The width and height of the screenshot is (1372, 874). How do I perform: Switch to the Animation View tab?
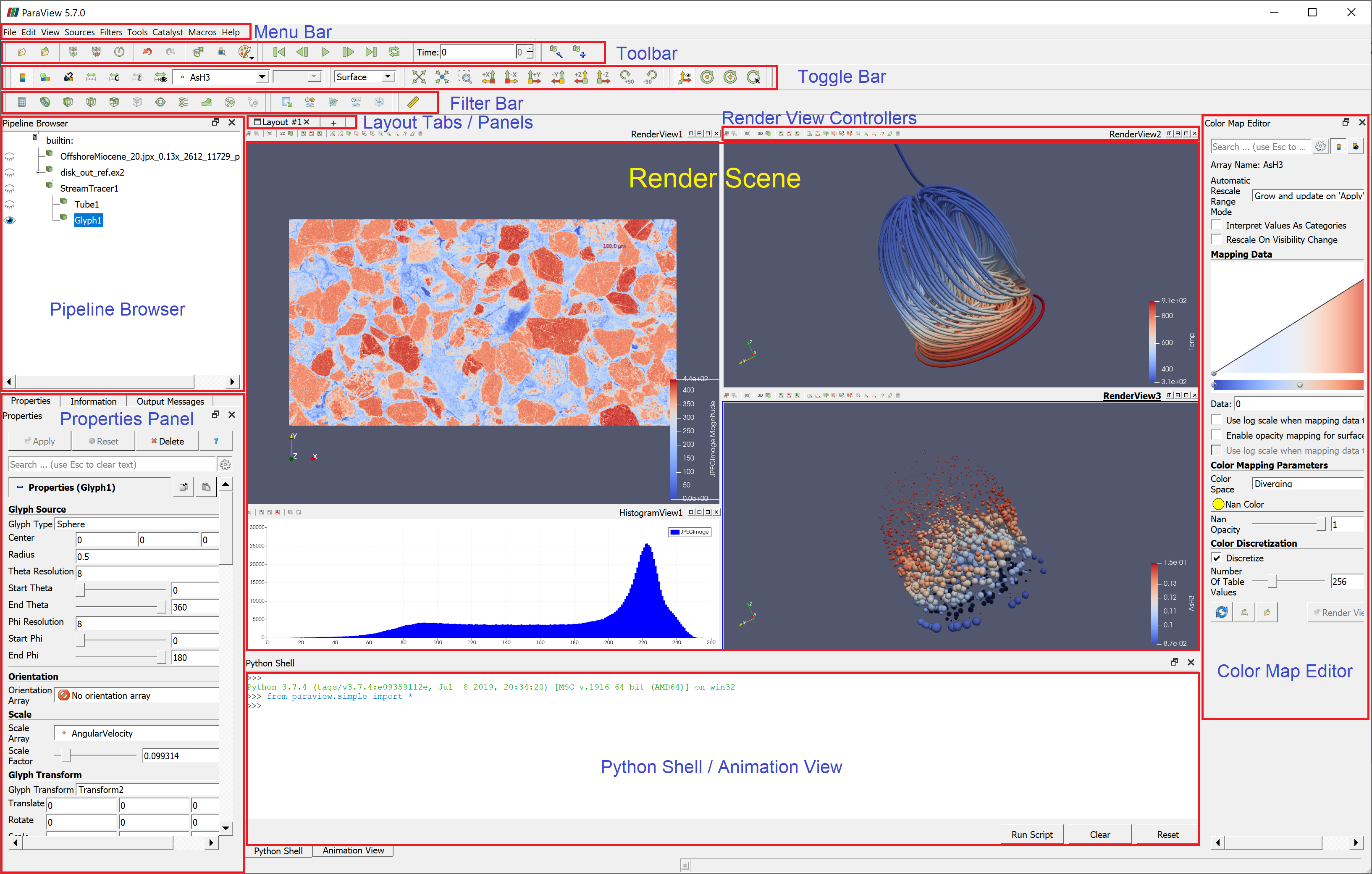point(353,850)
